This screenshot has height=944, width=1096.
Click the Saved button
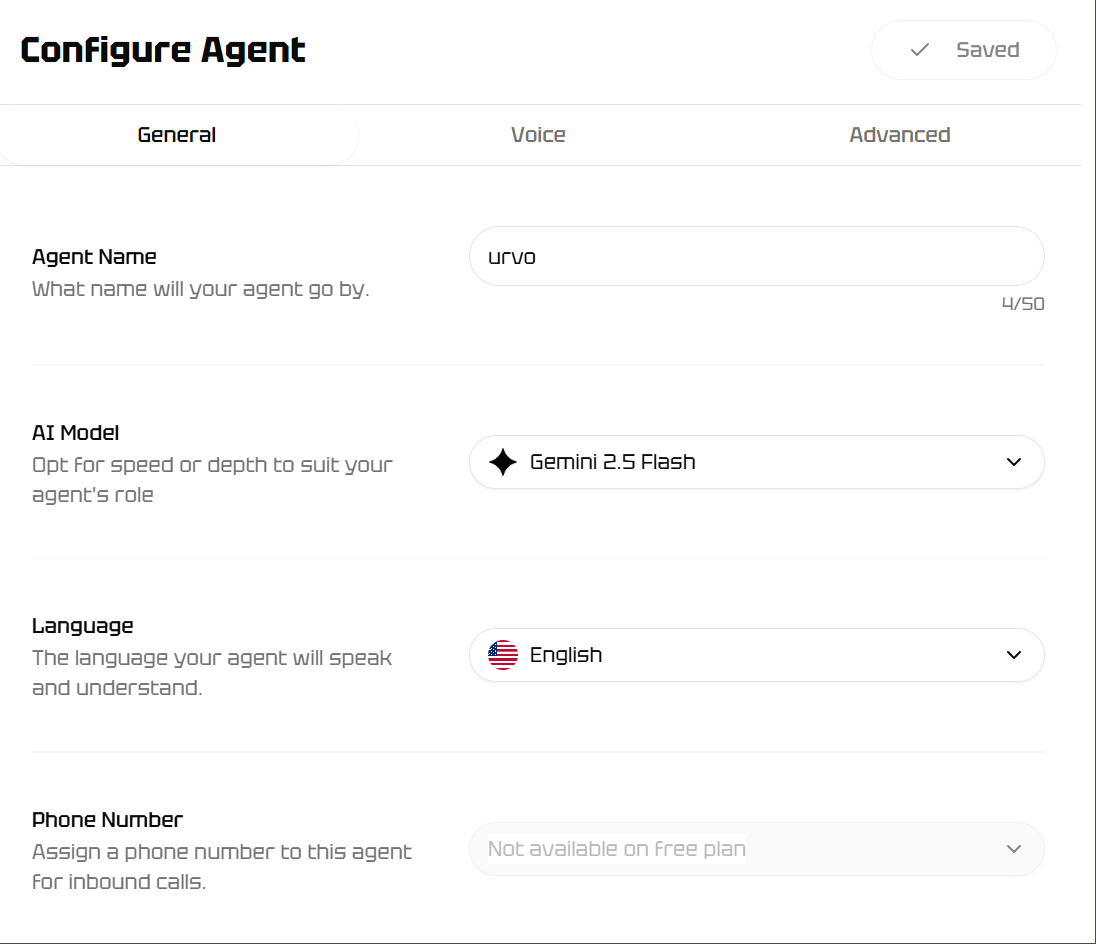coord(963,50)
